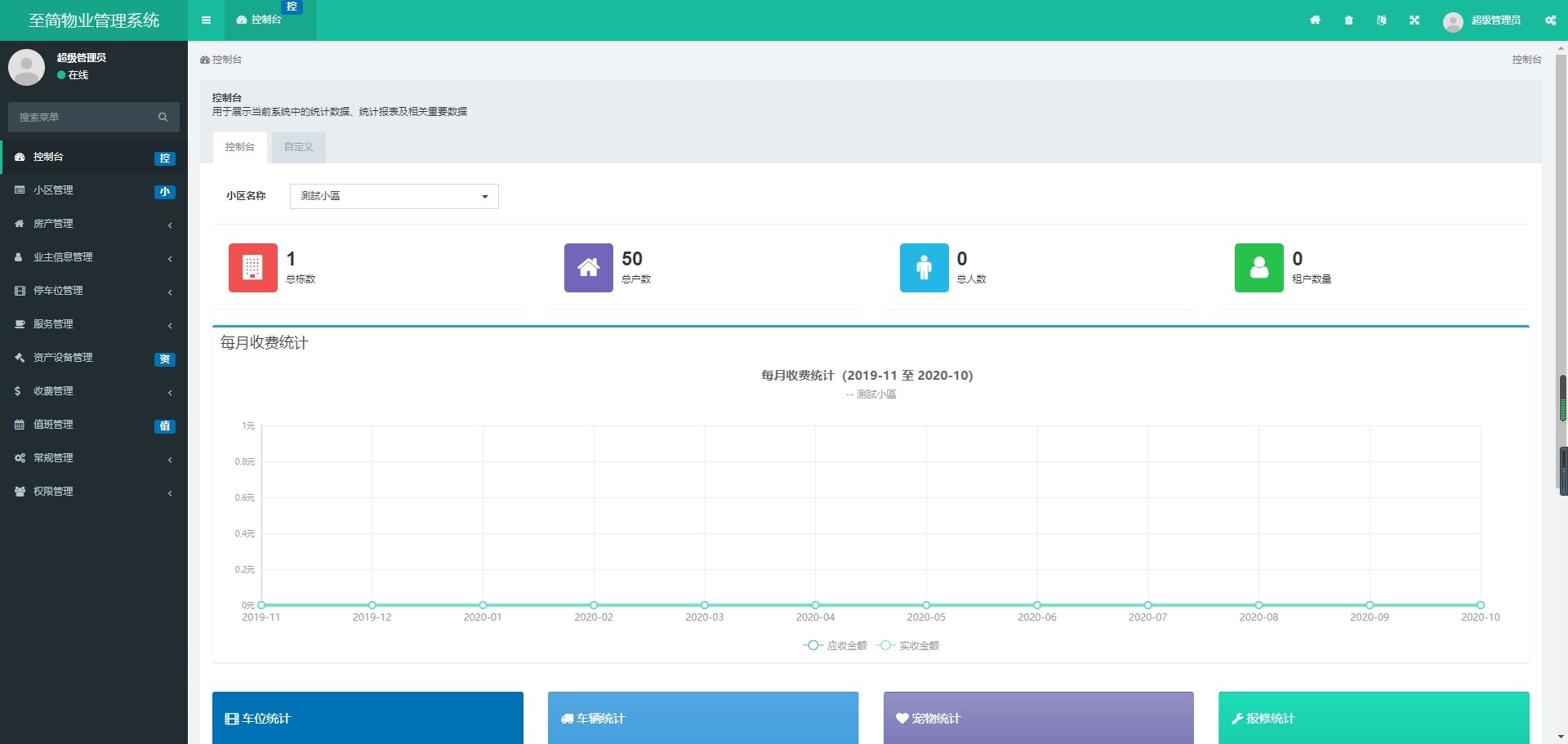Viewport: 1568px width, 744px height.
Task: Click in the 搜索菜单 search field
Action: pyautogui.click(x=82, y=118)
